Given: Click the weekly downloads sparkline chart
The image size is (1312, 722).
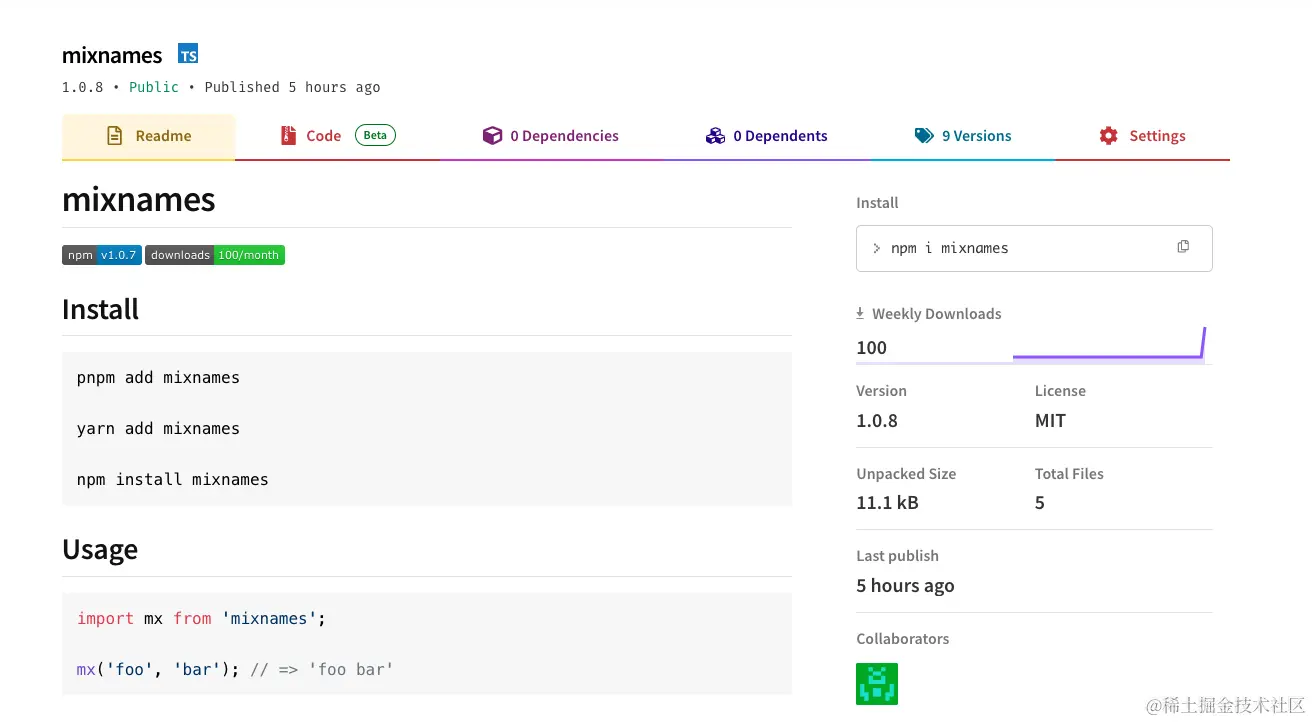Looking at the screenshot, I should coord(1109,343).
